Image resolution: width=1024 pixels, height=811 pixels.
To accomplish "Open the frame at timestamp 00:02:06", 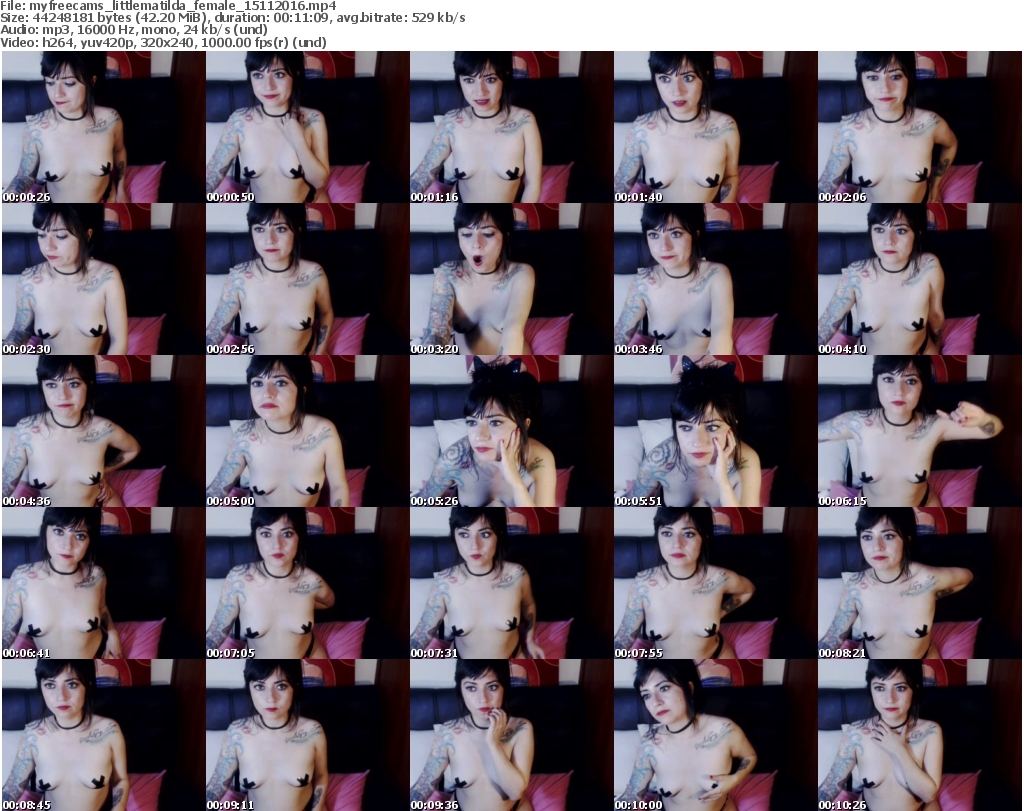I will tap(920, 127).
